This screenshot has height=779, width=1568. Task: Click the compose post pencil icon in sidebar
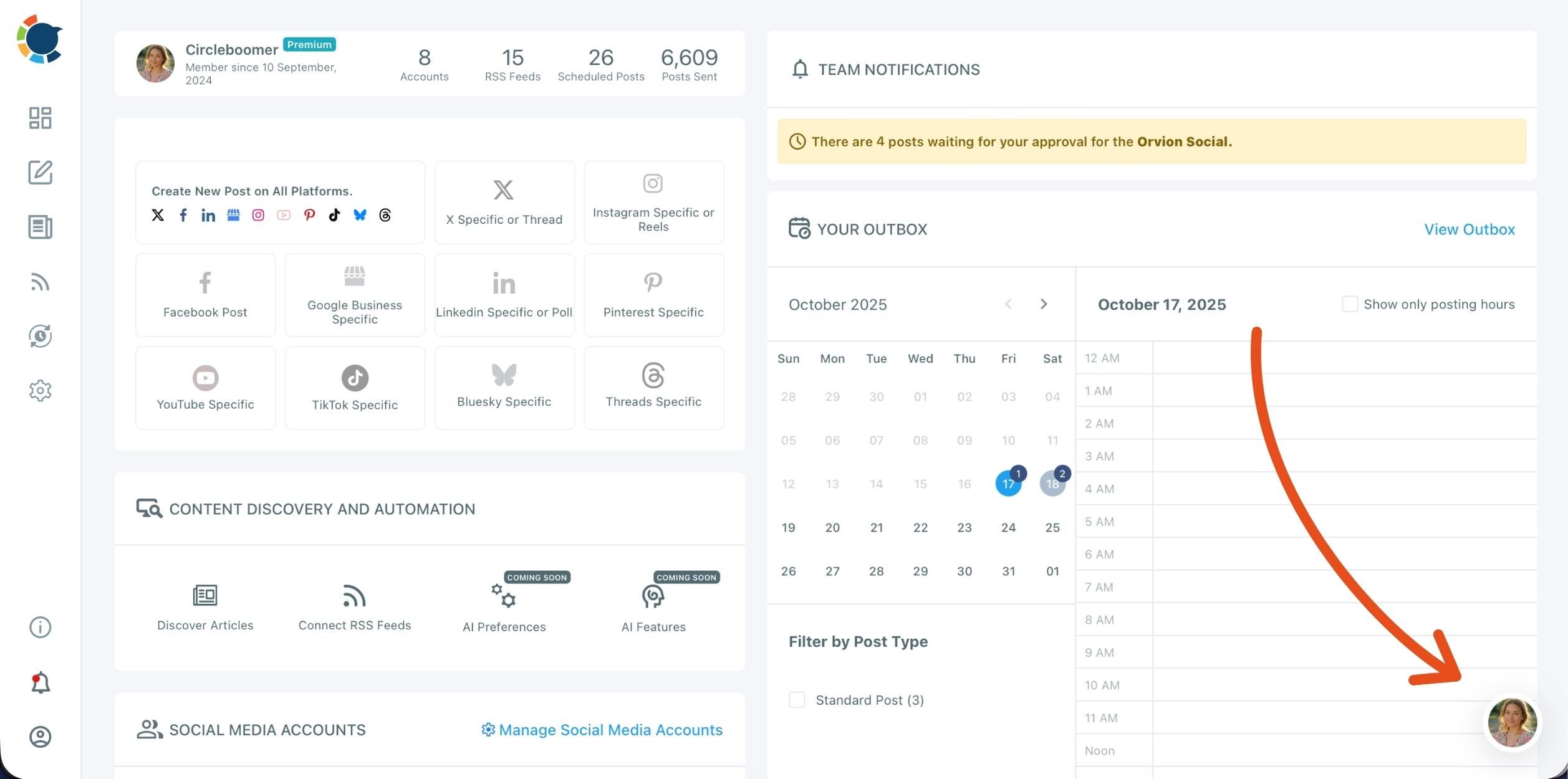[40, 173]
